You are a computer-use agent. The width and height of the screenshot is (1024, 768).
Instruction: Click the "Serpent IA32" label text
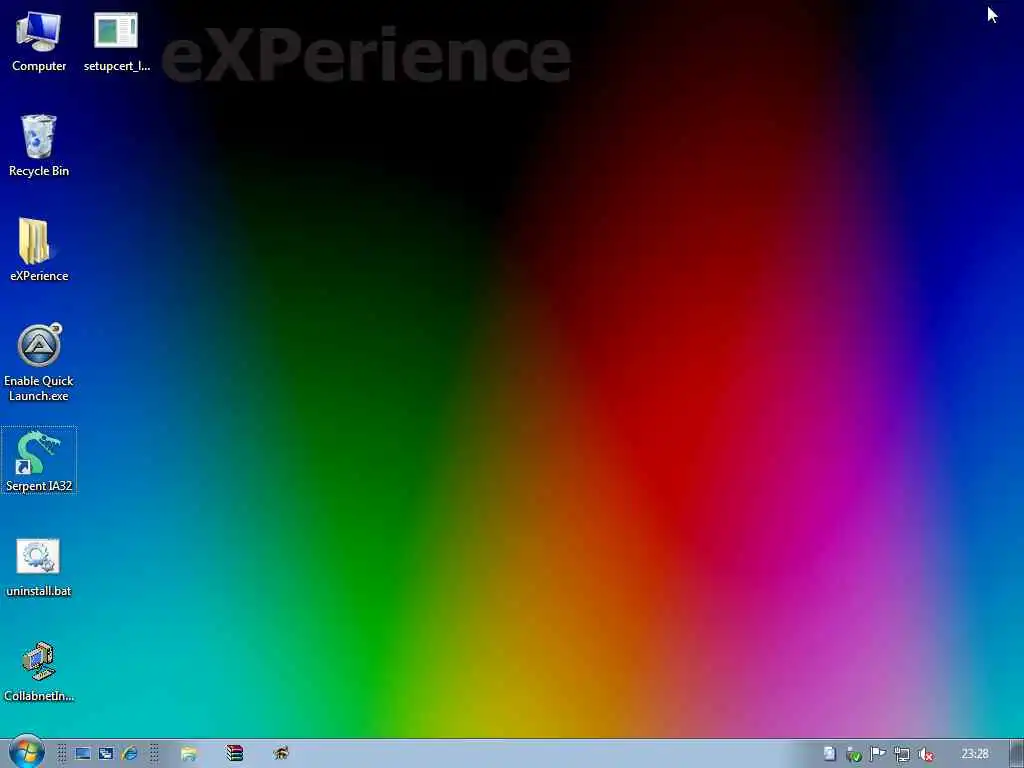(x=39, y=486)
